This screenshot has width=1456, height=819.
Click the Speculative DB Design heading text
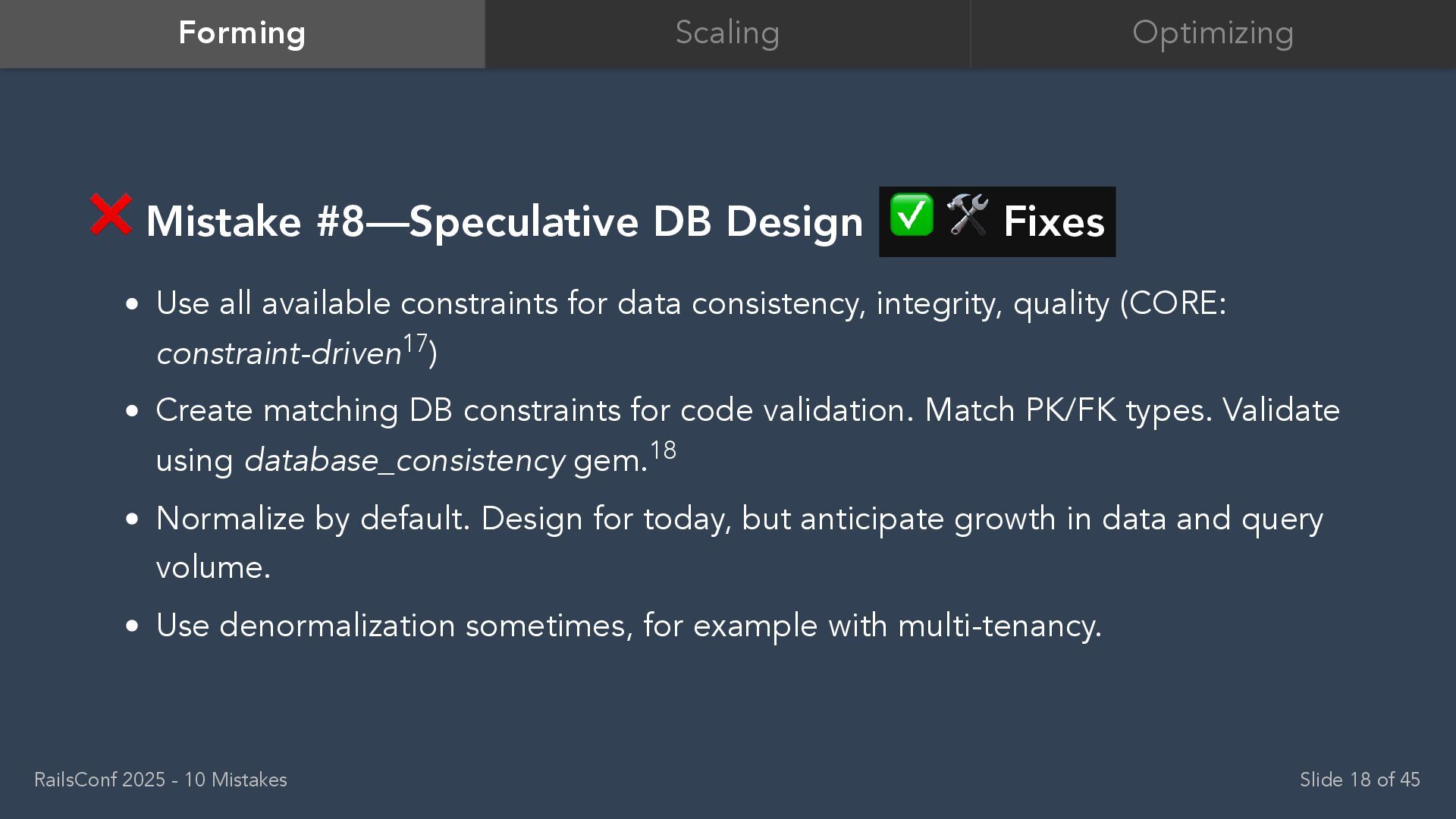tap(636, 221)
